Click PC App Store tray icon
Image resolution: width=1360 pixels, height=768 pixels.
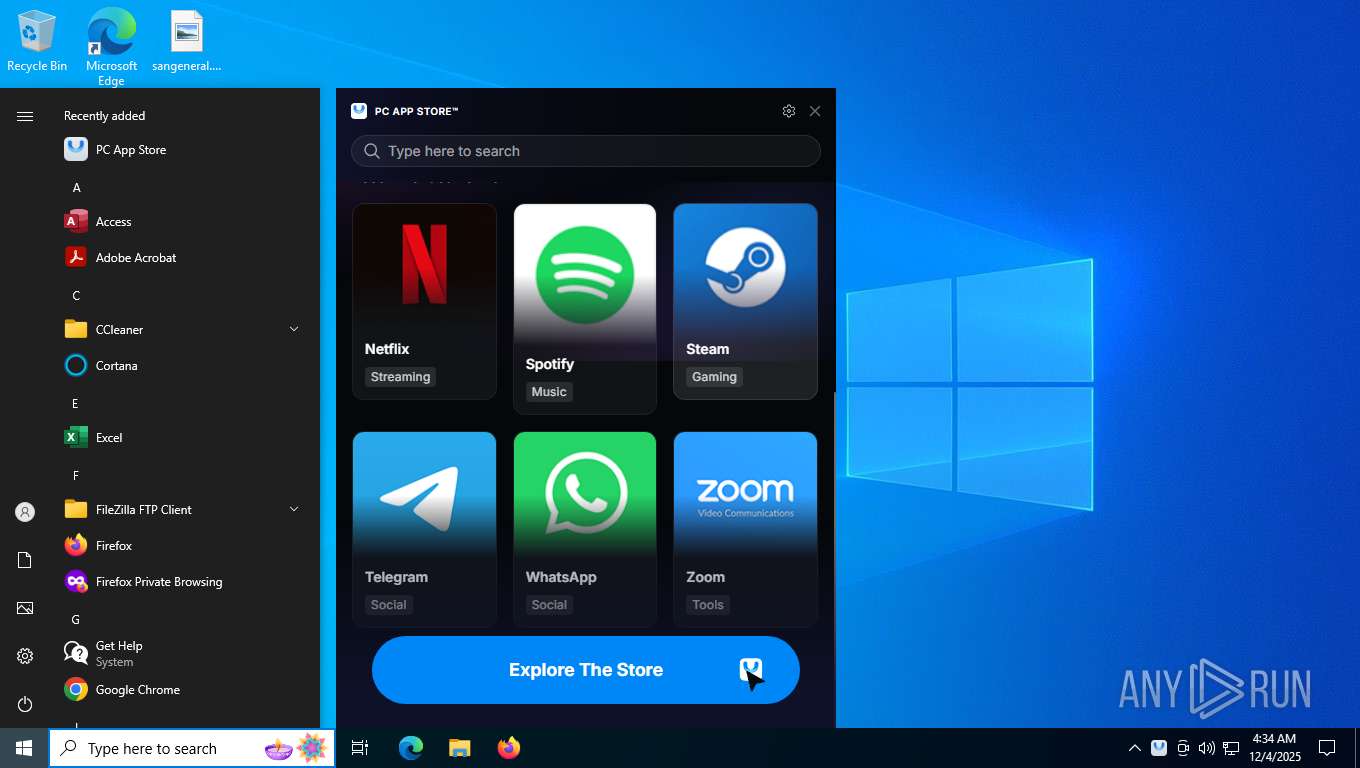(x=1159, y=748)
